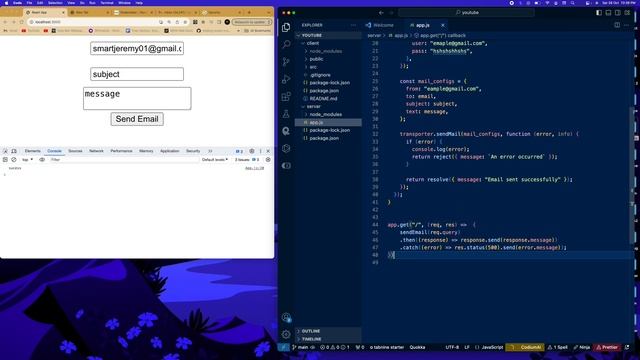Image resolution: width=640 pixels, height=360 pixels.
Task: Open the Apple menu
Action: (6, 3)
